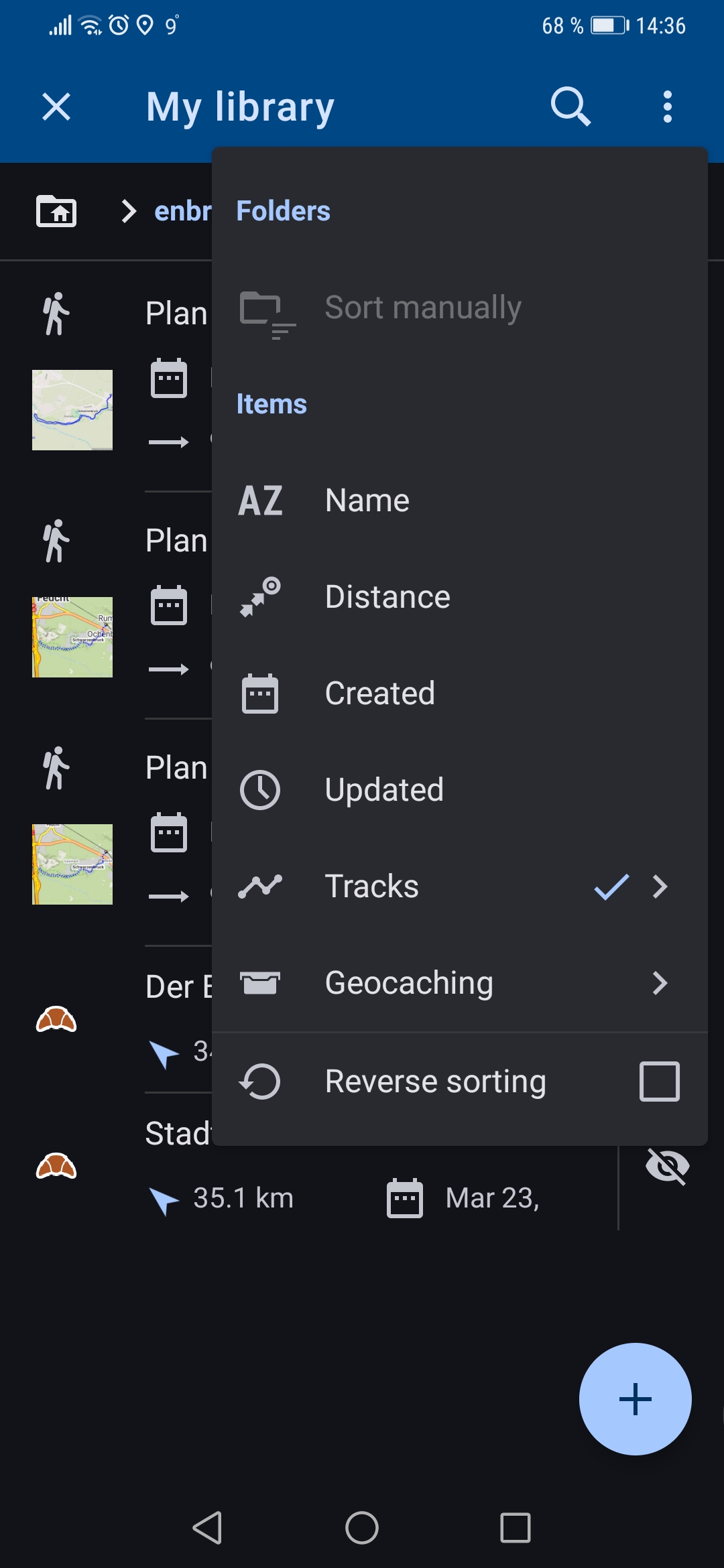Expand breadcrumb chevron next to home folder
The image size is (724, 1568).
[129, 212]
